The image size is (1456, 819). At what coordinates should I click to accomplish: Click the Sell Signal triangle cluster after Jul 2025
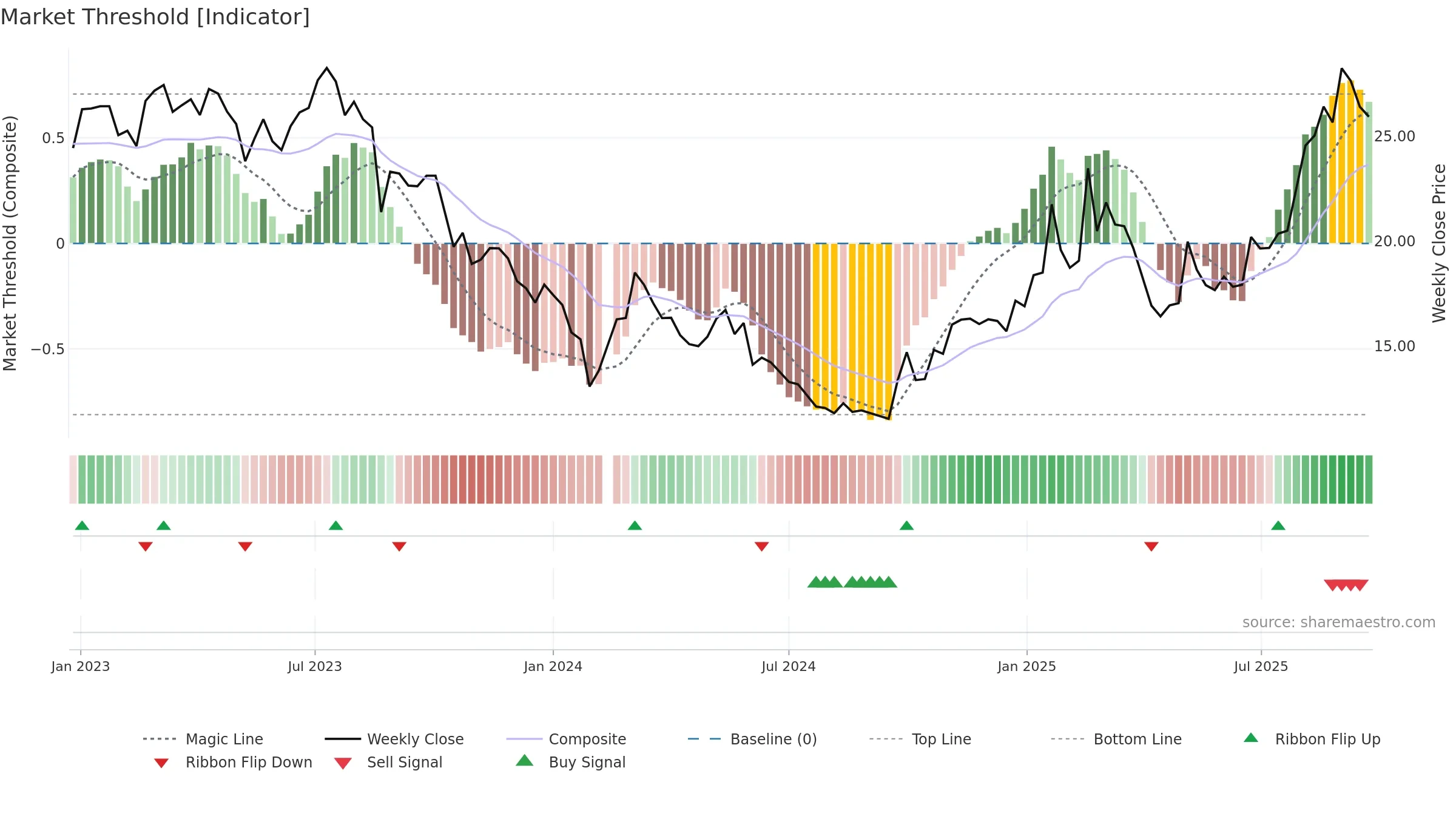(x=1346, y=585)
